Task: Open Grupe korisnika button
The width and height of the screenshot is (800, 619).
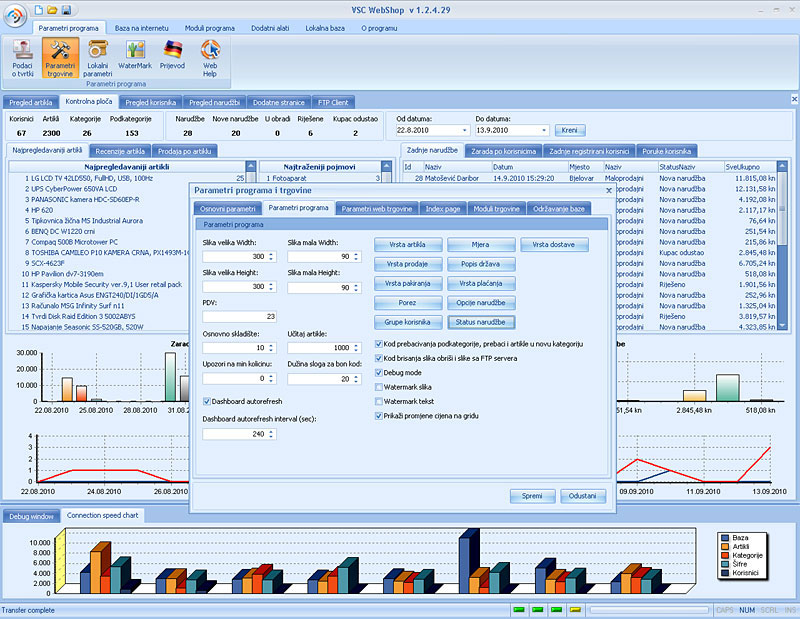Action: 407,322
